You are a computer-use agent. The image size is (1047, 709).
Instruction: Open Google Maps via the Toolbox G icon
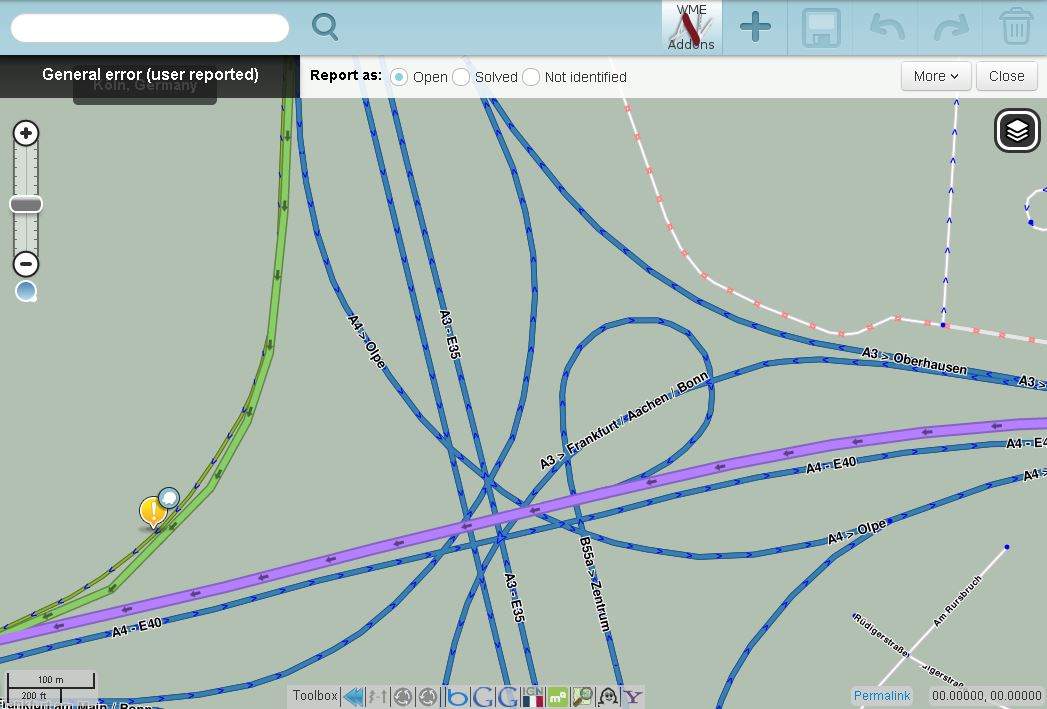(480, 696)
